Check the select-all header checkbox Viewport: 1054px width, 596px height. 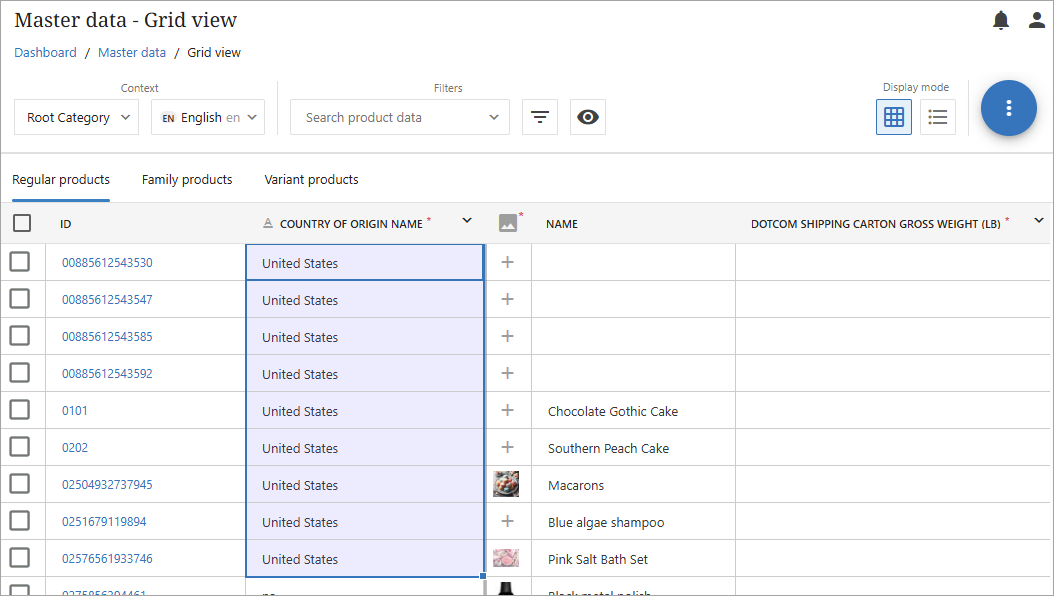point(22,223)
